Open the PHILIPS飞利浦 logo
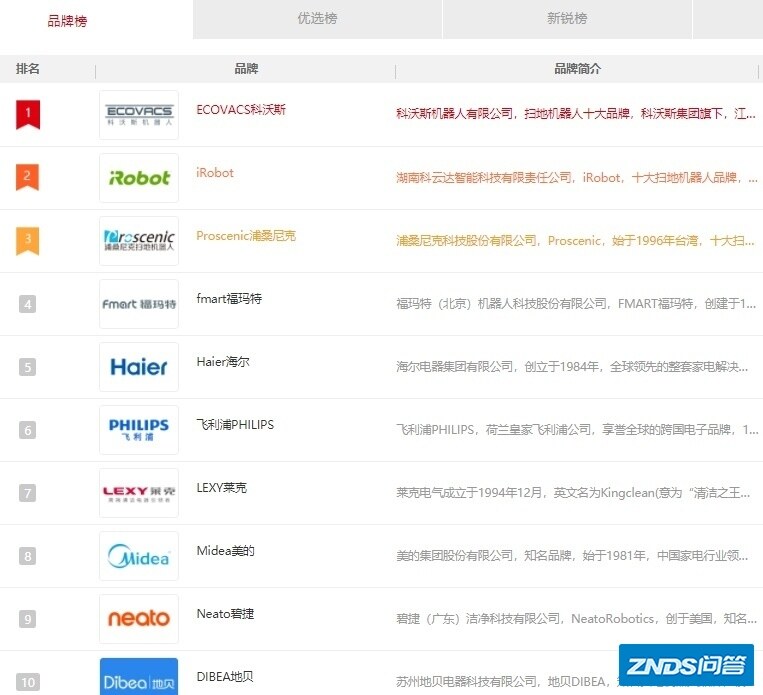This screenshot has width=763, height=695. (x=139, y=430)
